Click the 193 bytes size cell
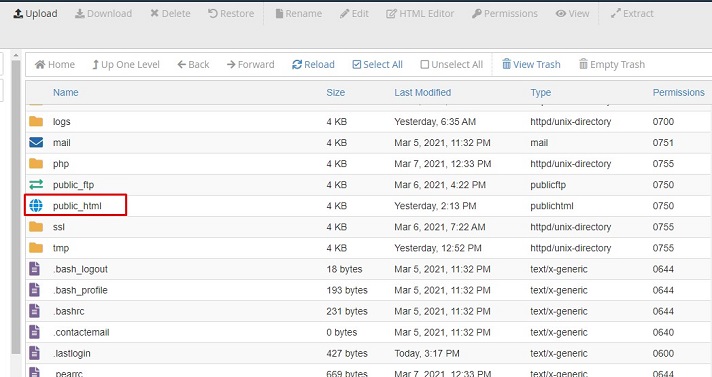 347,290
